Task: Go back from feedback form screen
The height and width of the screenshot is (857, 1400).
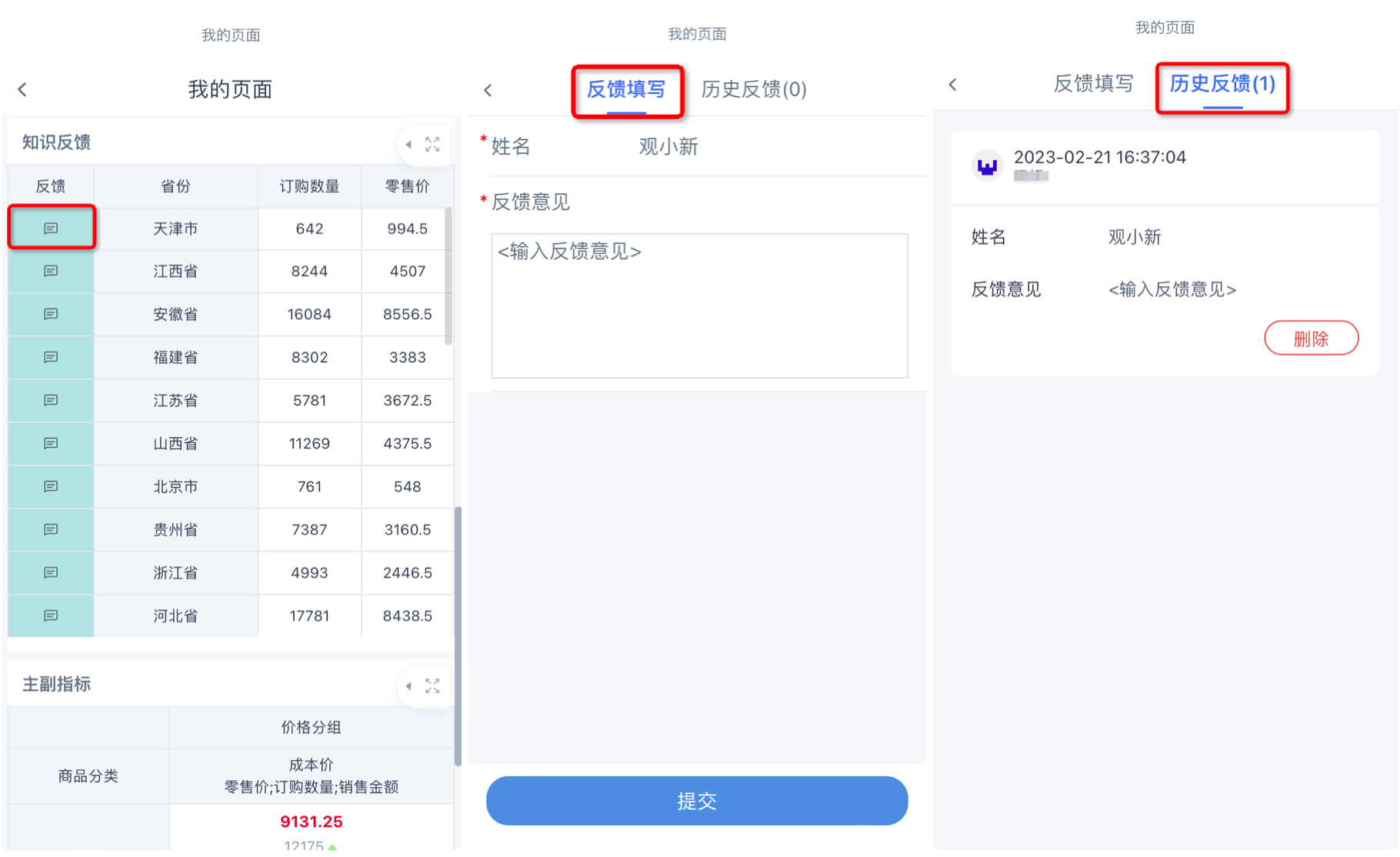Action: [488, 91]
